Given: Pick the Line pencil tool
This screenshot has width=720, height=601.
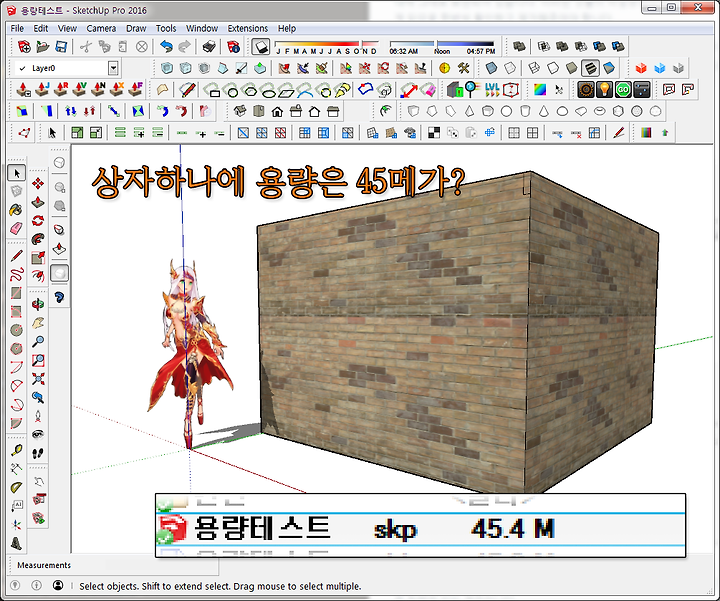Looking at the screenshot, I should click(16, 256).
